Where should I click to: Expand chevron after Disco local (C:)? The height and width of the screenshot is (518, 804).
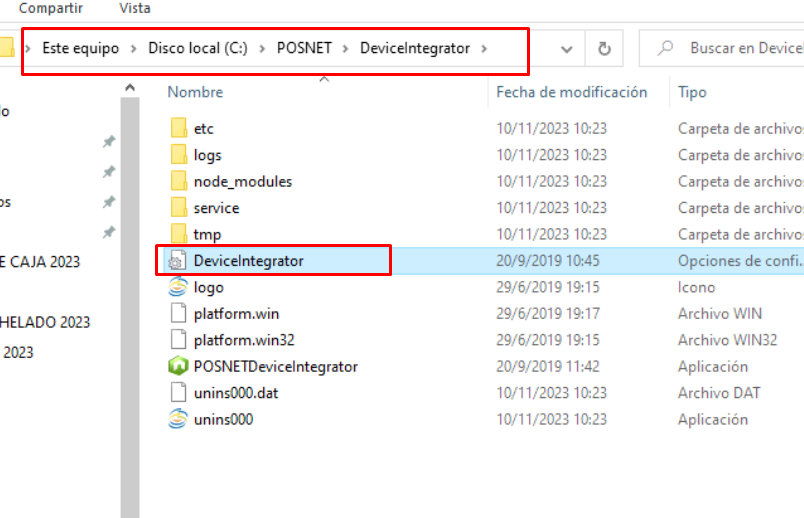pyautogui.click(x=262, y=48)
